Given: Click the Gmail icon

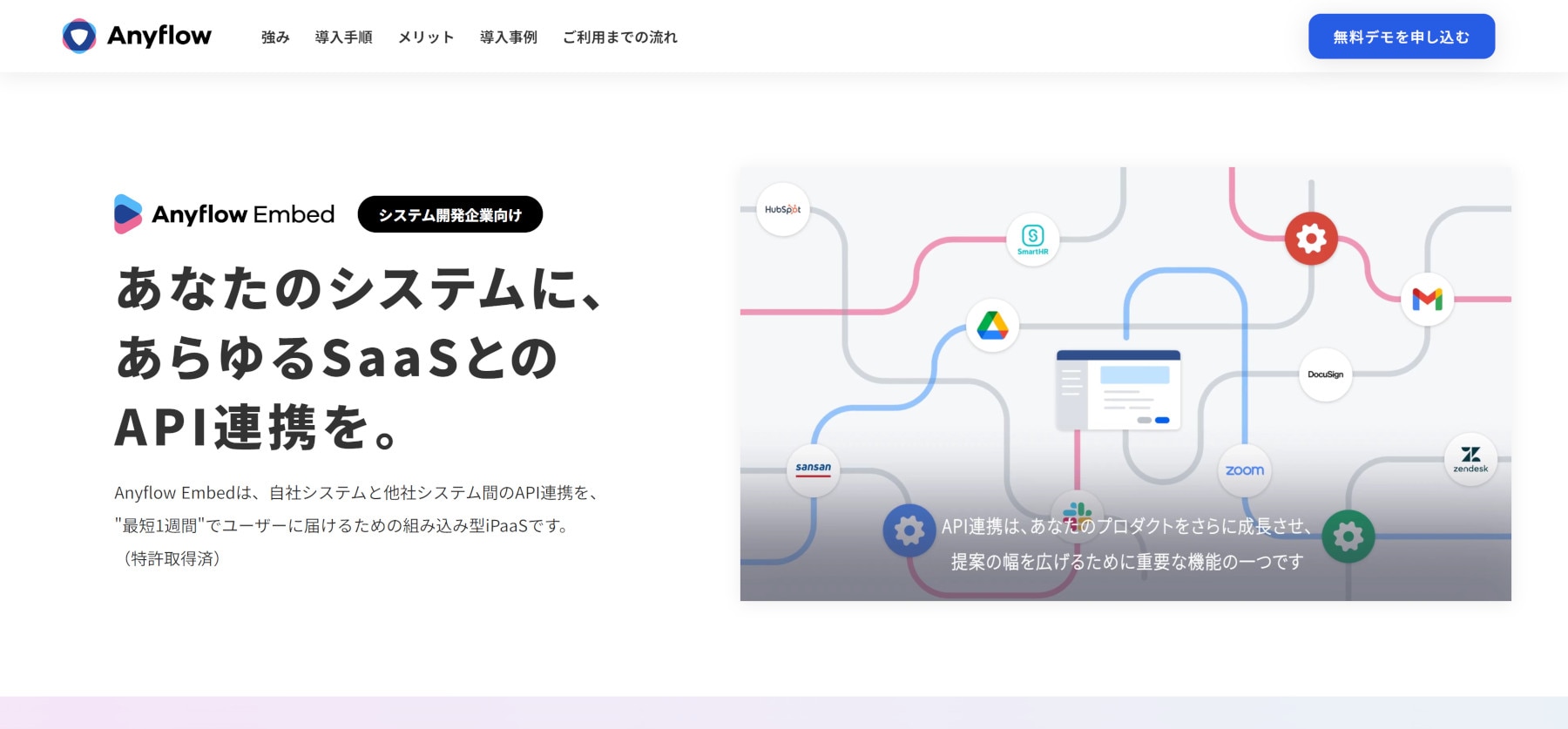Looking at the screenshot, I should point(1427,300).
